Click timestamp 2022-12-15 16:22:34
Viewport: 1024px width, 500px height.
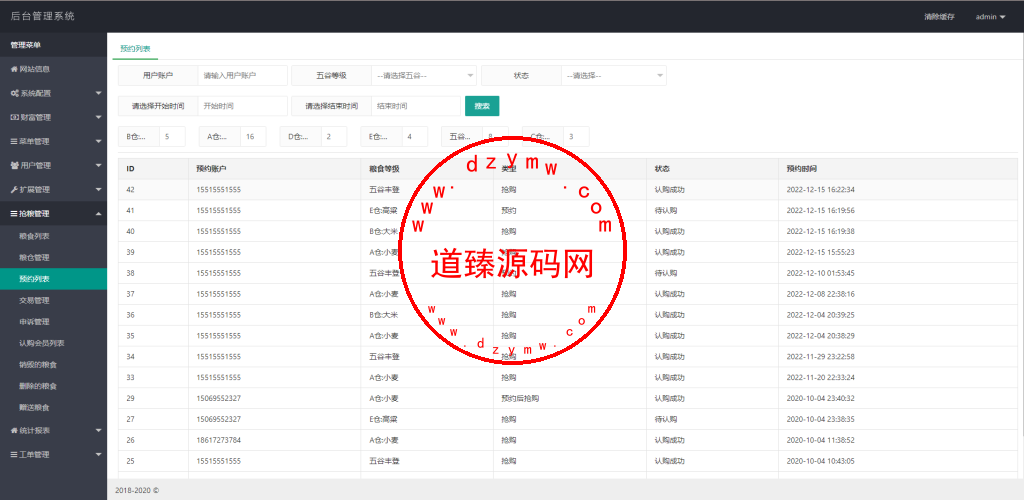pos(820,190)
